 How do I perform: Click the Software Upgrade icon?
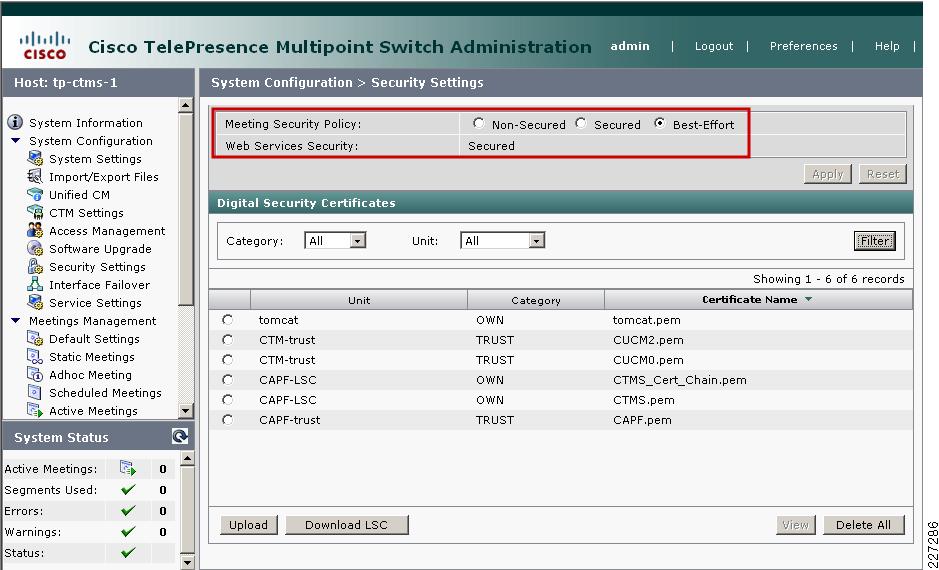click(x=35, y=248)
